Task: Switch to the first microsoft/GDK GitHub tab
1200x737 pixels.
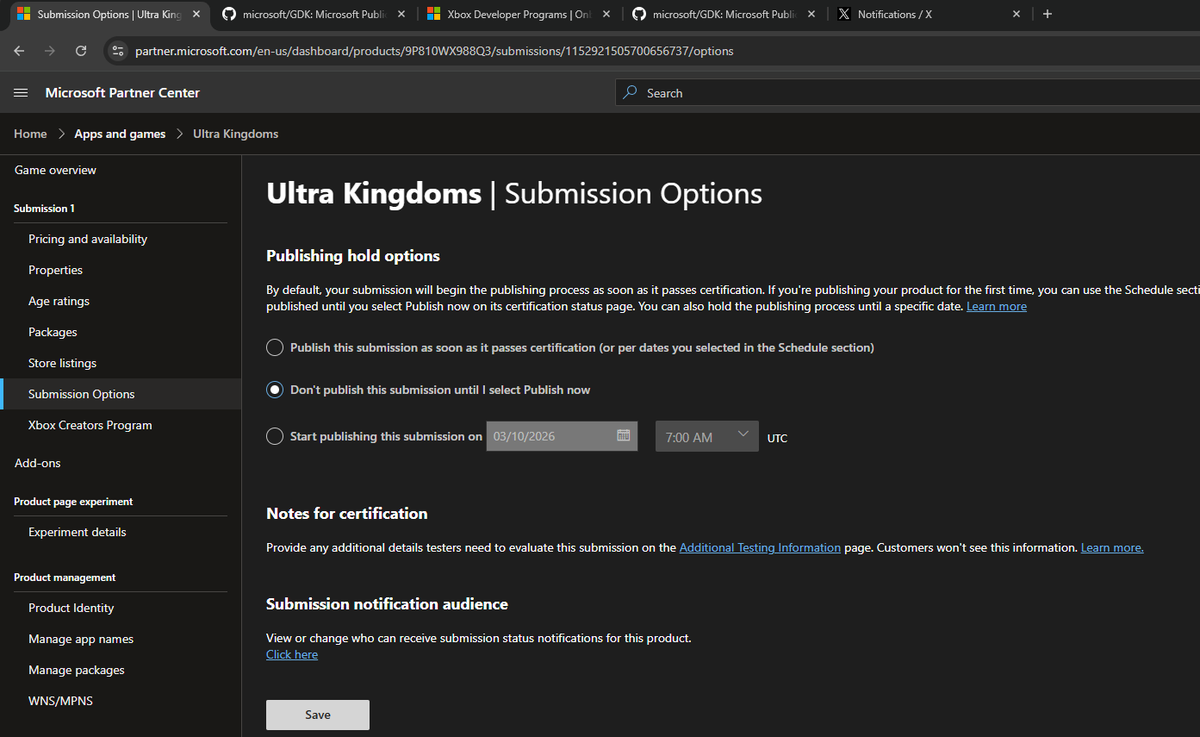Action: 313,14
